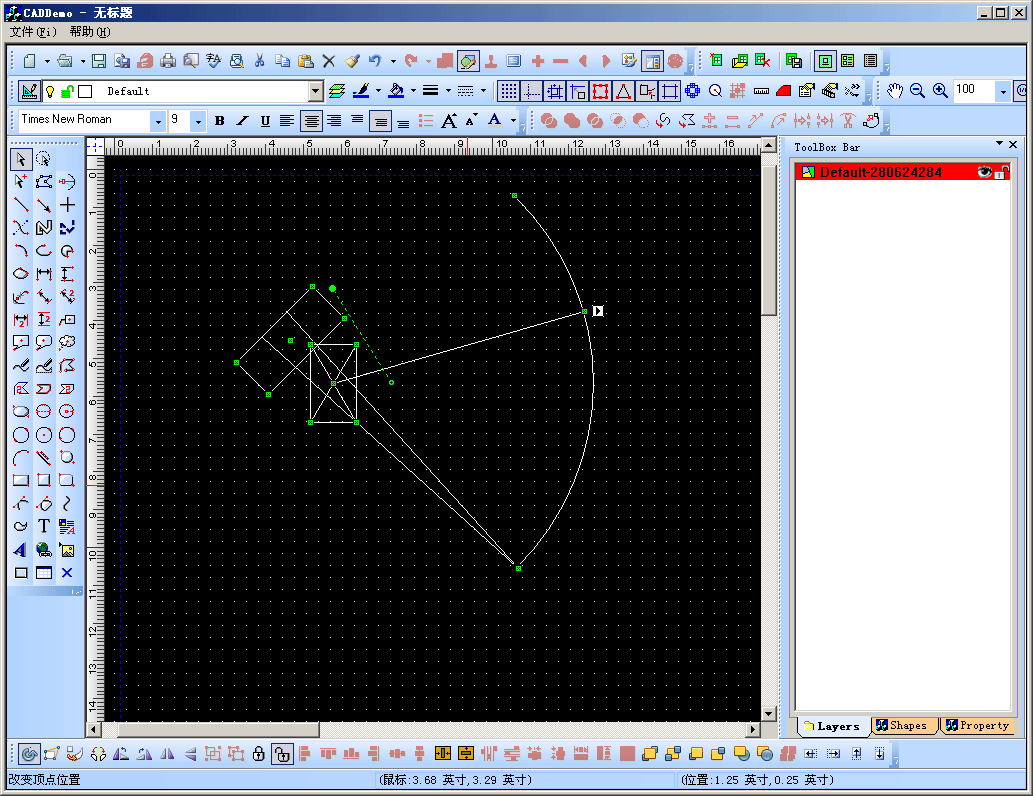
Task: Click the print icon
Action: pyautogui.click(x=168, y=61)
